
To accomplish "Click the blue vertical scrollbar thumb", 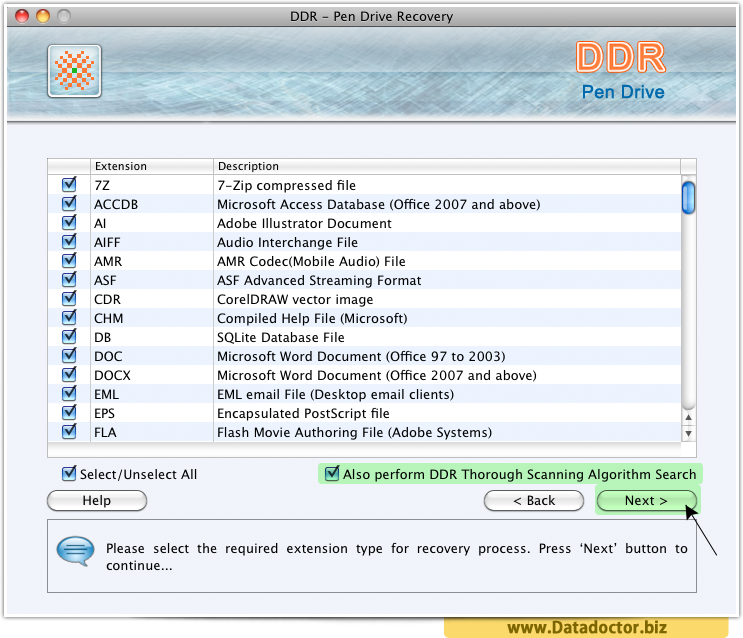I will coord(689,198).
